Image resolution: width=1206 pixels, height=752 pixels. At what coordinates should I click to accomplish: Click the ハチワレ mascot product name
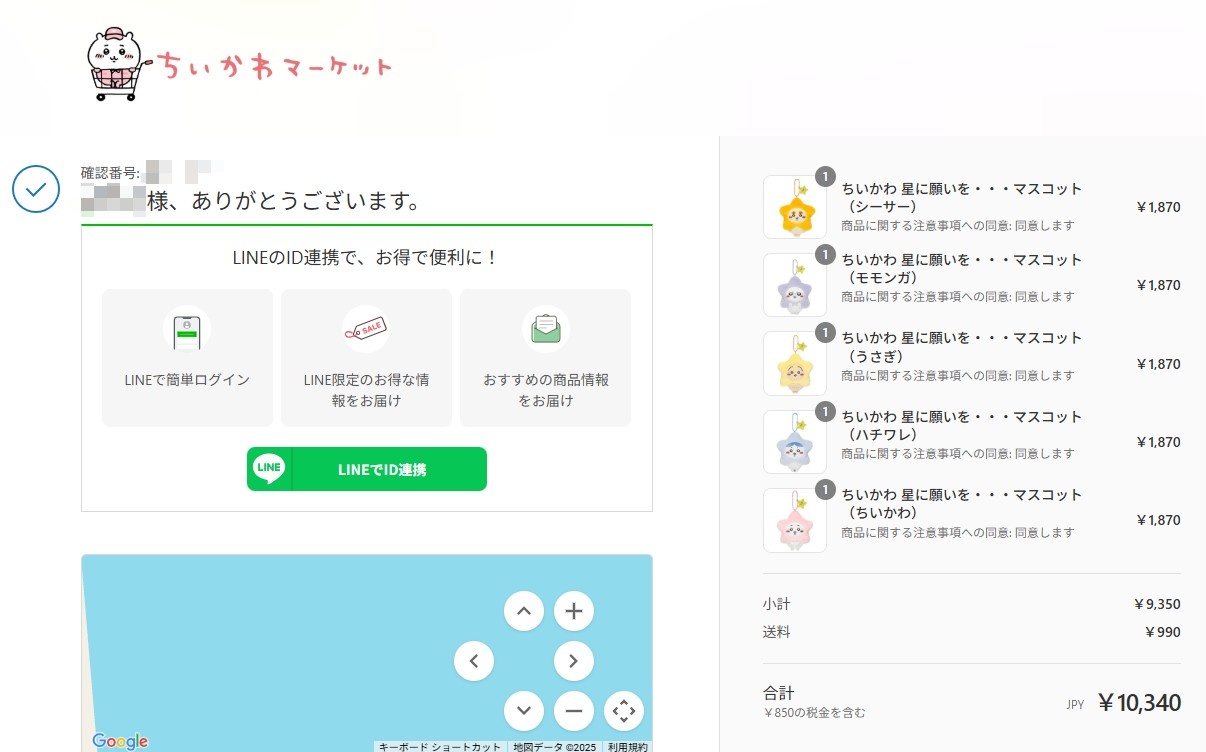[962, 425]
